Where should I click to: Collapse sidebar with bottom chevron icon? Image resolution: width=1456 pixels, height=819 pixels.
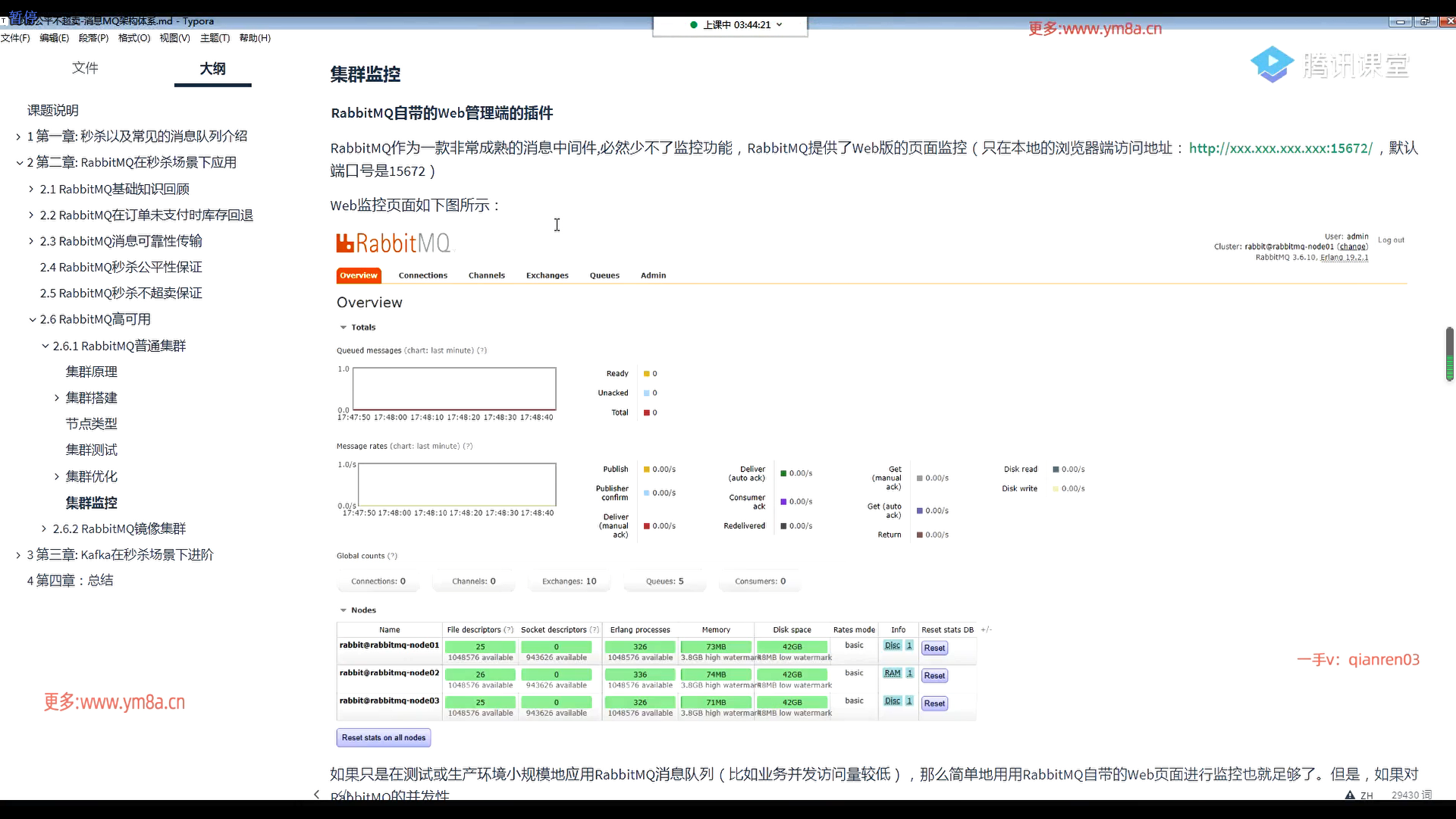pyautogui.click(x=317, y=794)
